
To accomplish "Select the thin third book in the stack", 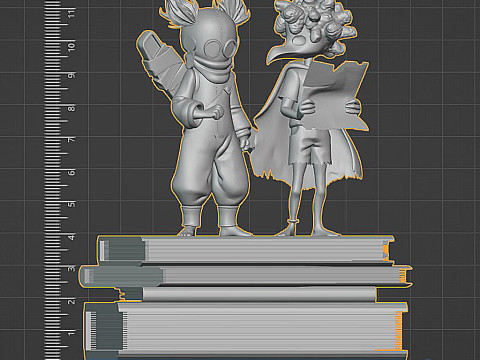I will point(248,294).
